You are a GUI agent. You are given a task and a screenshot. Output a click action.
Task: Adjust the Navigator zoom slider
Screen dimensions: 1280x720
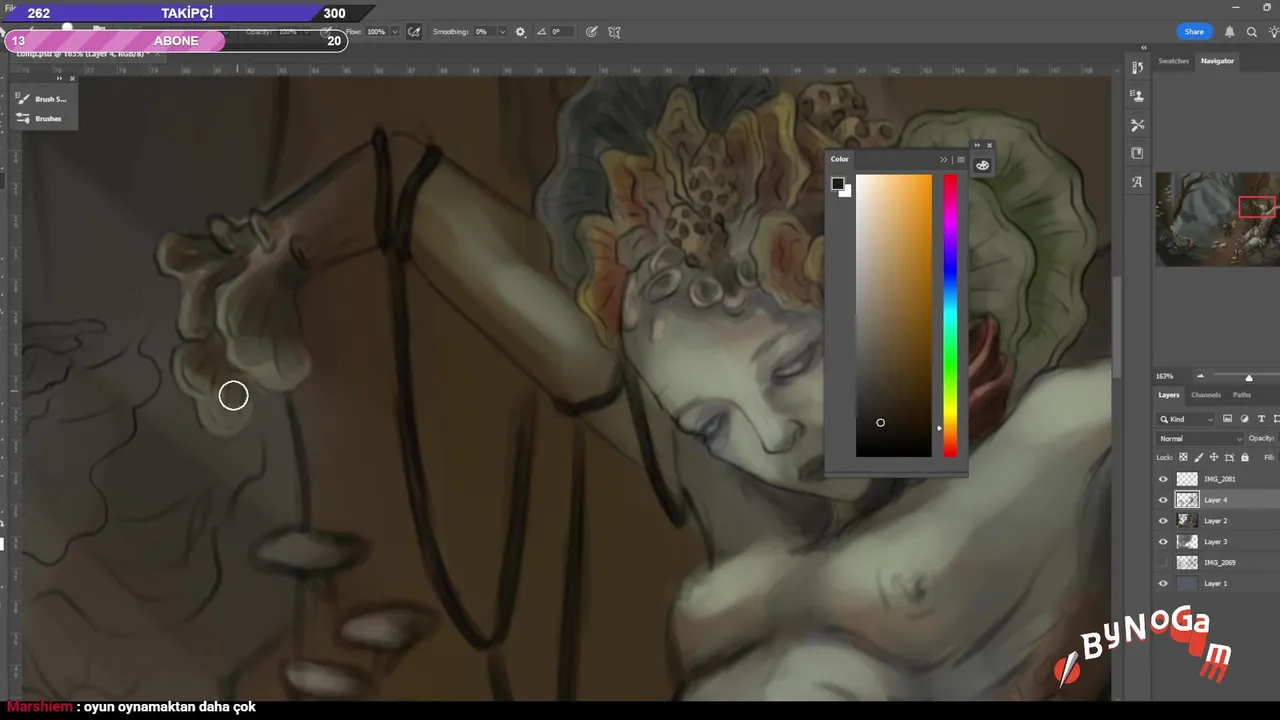pos(1248,376)
